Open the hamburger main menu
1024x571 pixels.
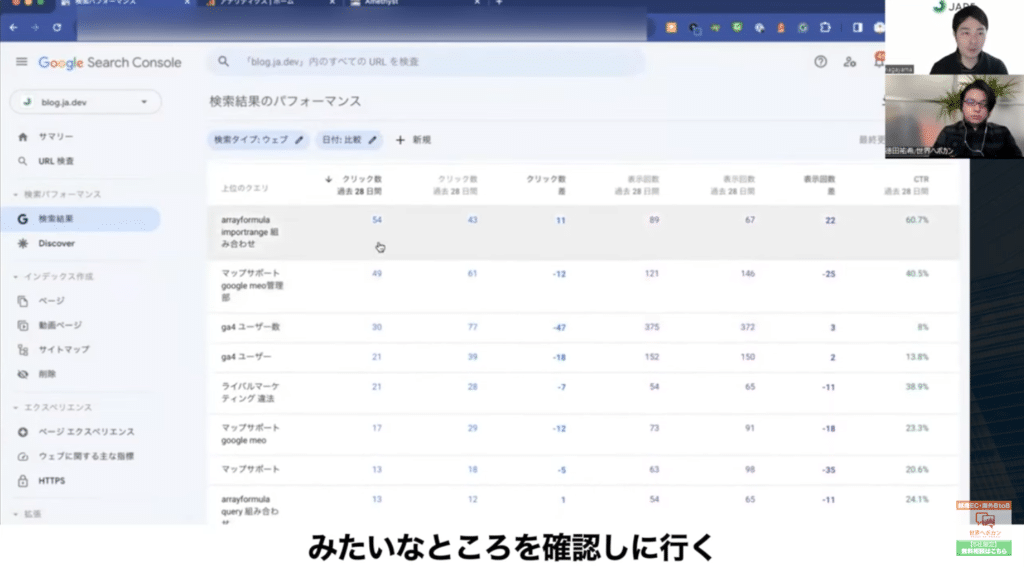[x=22, y=62]
